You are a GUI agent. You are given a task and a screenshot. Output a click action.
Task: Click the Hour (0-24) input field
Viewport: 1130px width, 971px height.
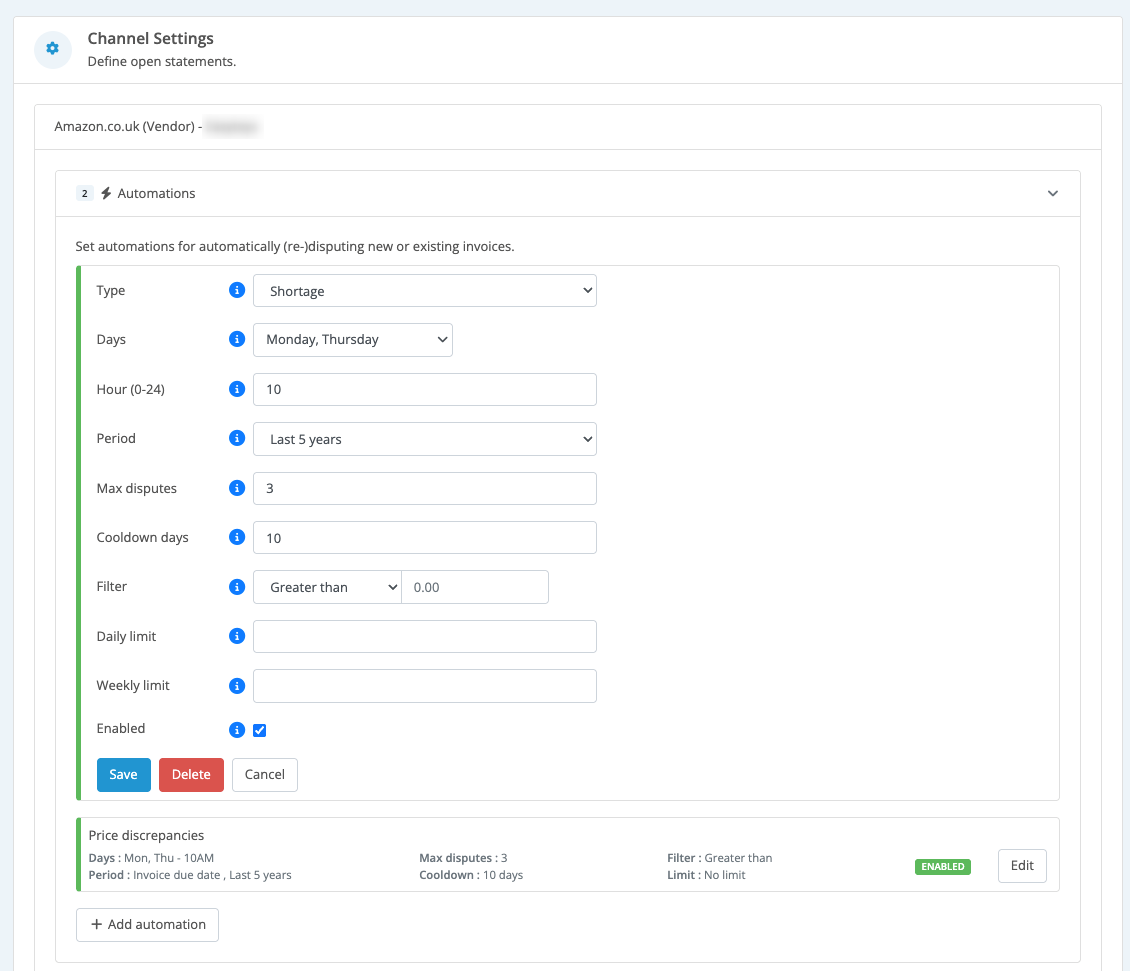coord(424,389)
